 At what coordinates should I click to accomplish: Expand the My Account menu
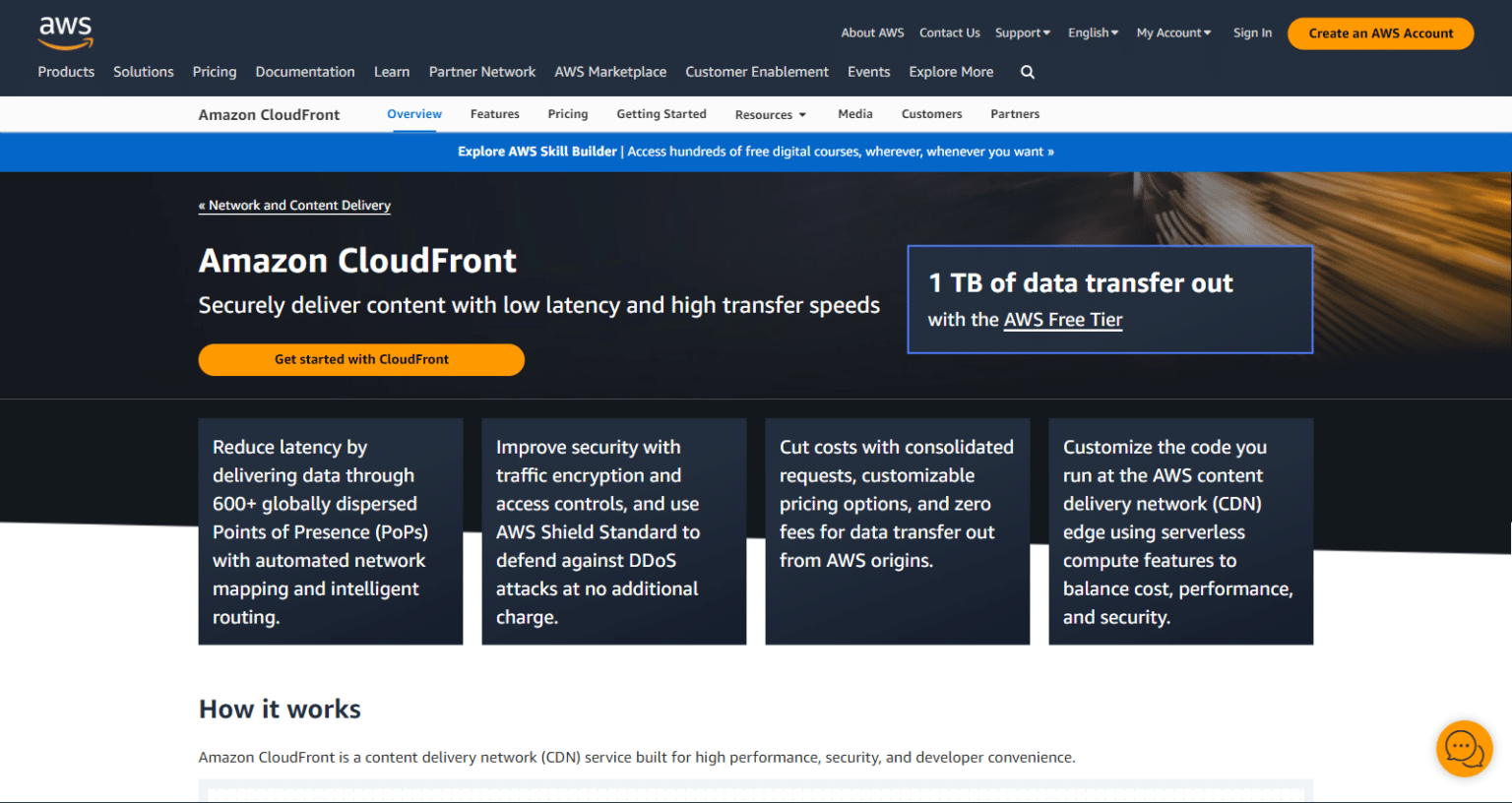[x=1173, y=32]
